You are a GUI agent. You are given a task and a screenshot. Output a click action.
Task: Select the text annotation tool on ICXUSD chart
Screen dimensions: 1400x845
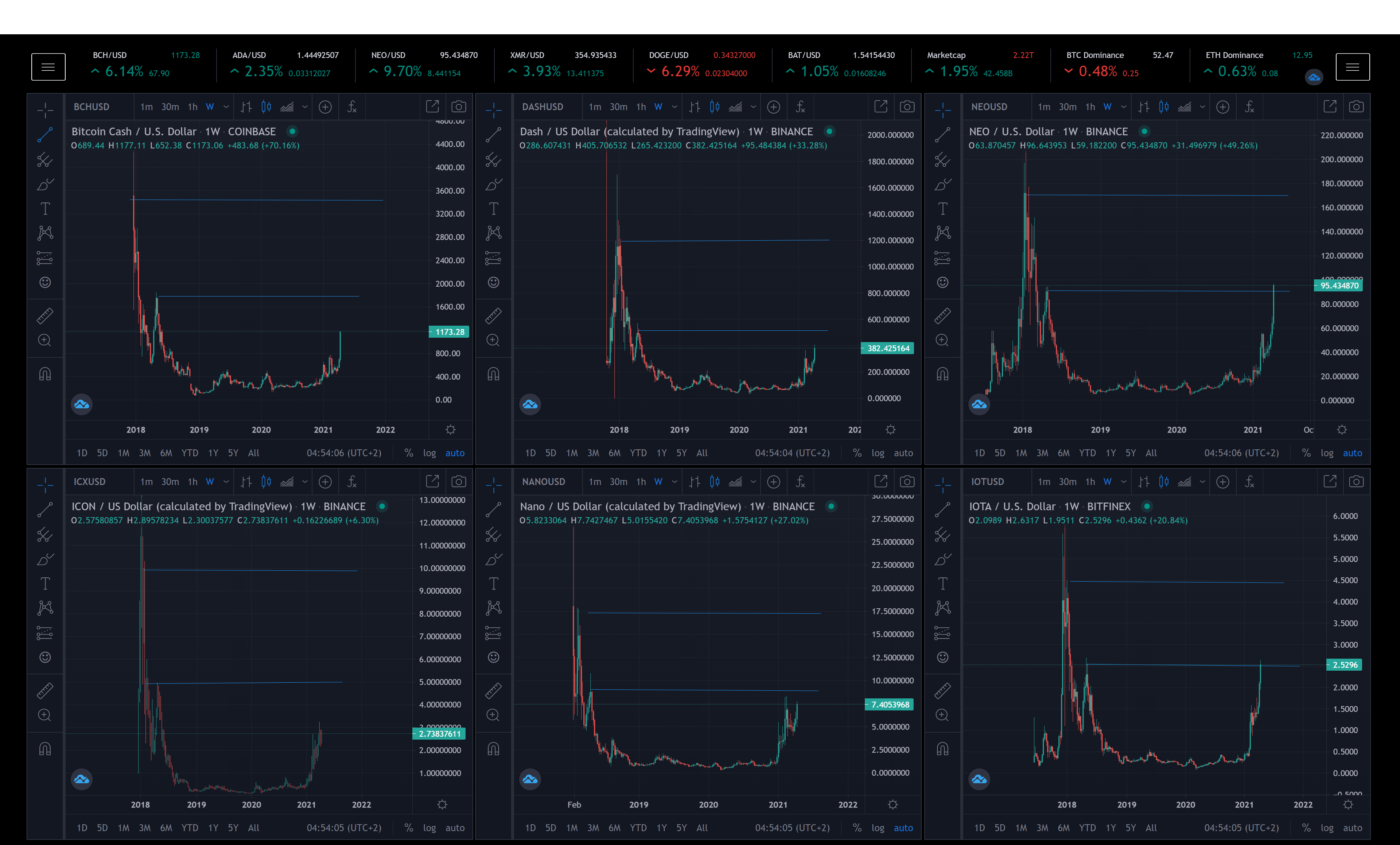[x=45, y=583]
